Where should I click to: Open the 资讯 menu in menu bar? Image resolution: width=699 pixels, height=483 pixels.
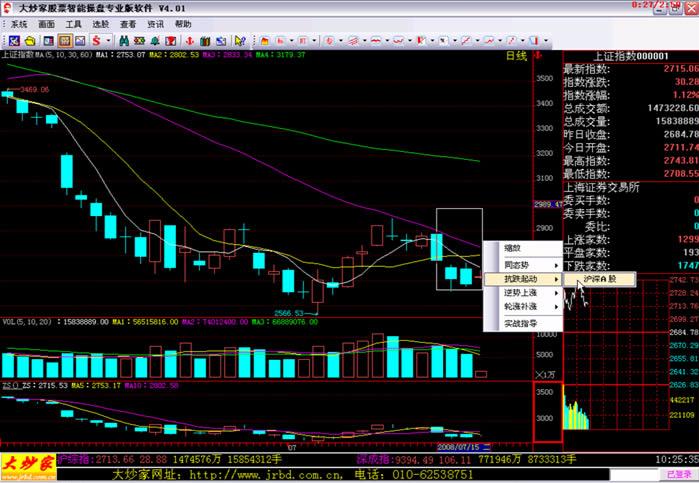[x=155, y=22]
